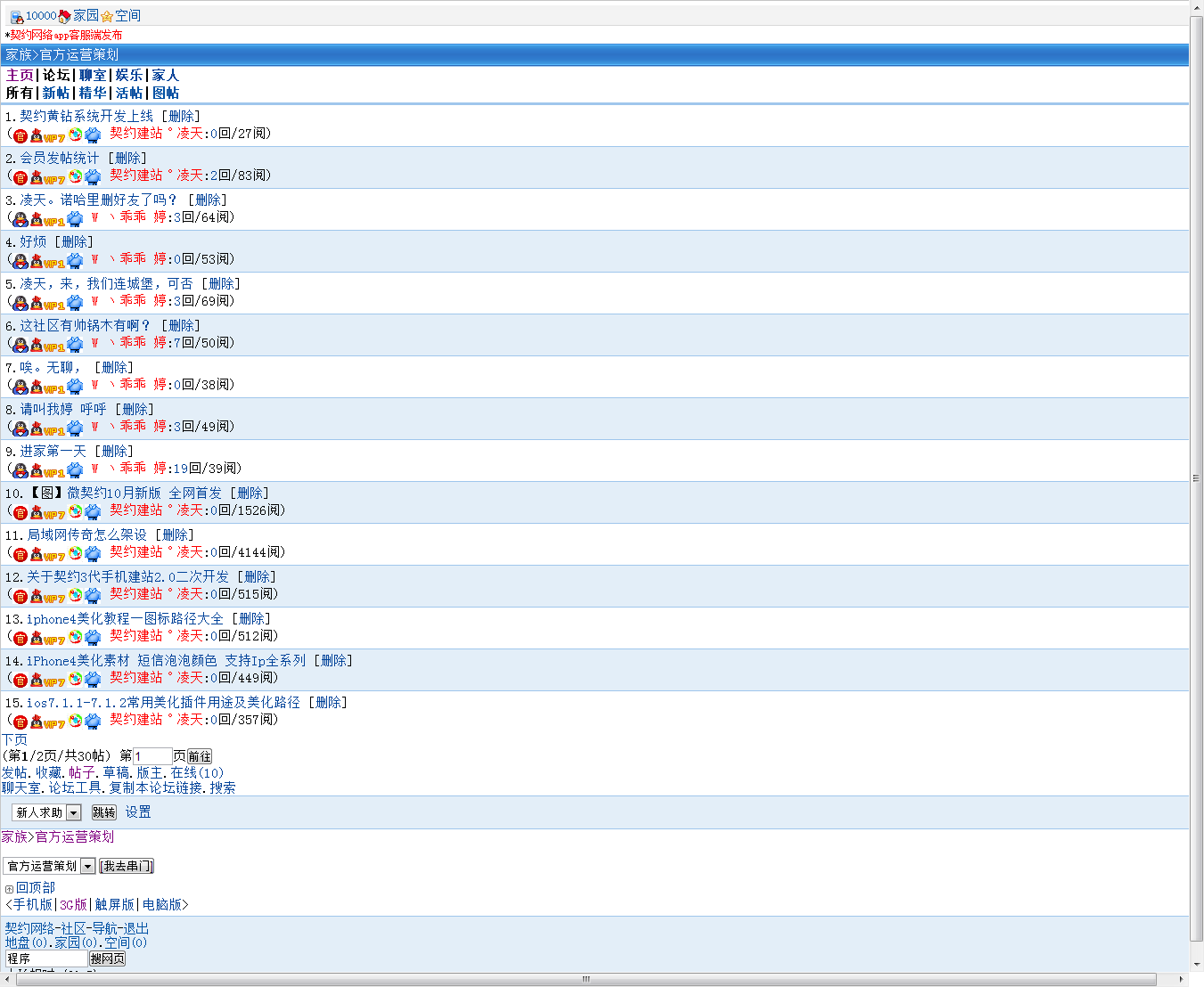This screenshot has width=1204, height=987.
Task: Click the page number input field
Action: pyautogui.click(x=152, y=756)
